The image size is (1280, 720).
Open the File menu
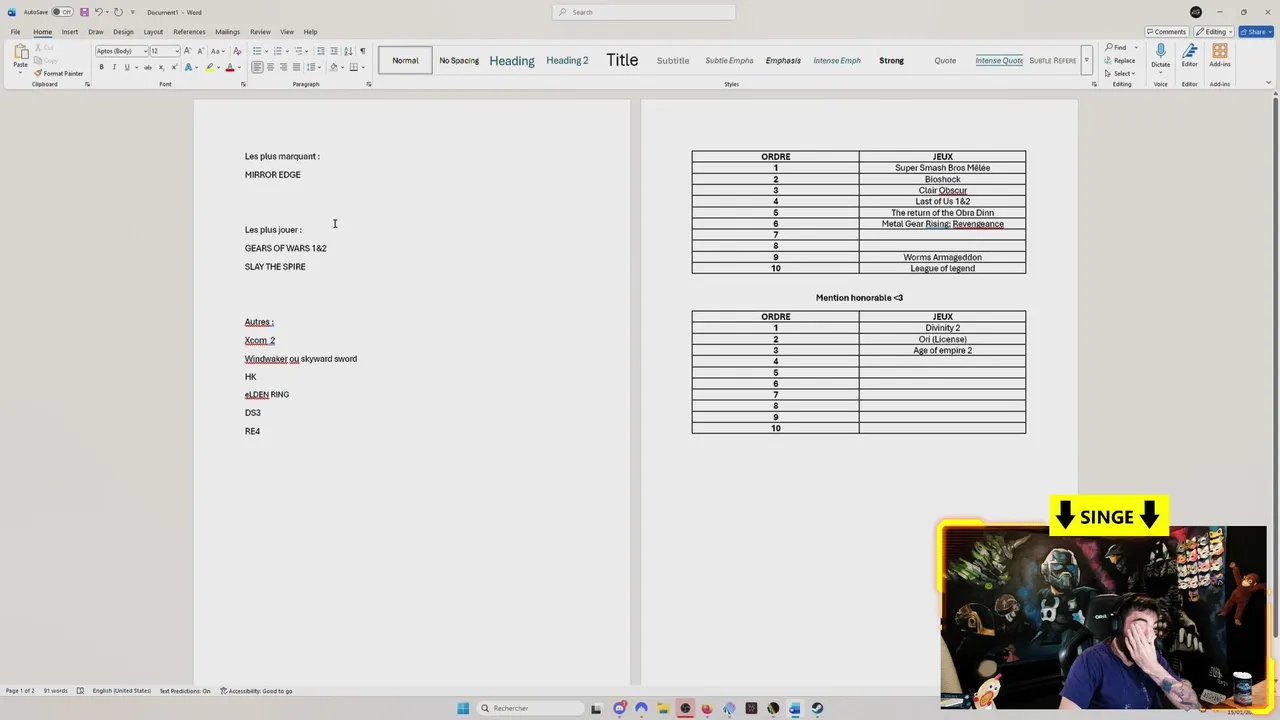(x=15, y=32)
